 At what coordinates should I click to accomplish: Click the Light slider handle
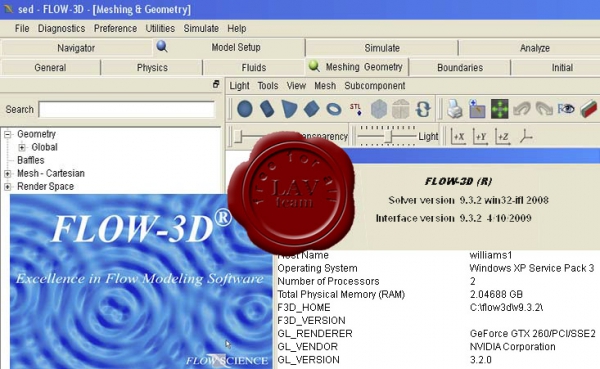click(388, 136)
